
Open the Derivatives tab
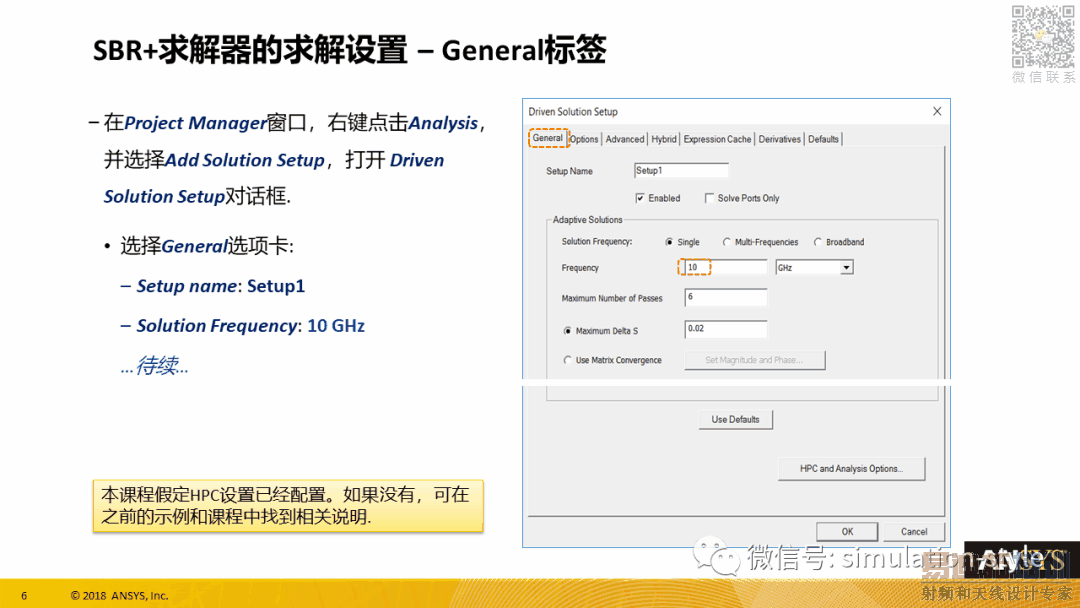click(x=780, y=139)
